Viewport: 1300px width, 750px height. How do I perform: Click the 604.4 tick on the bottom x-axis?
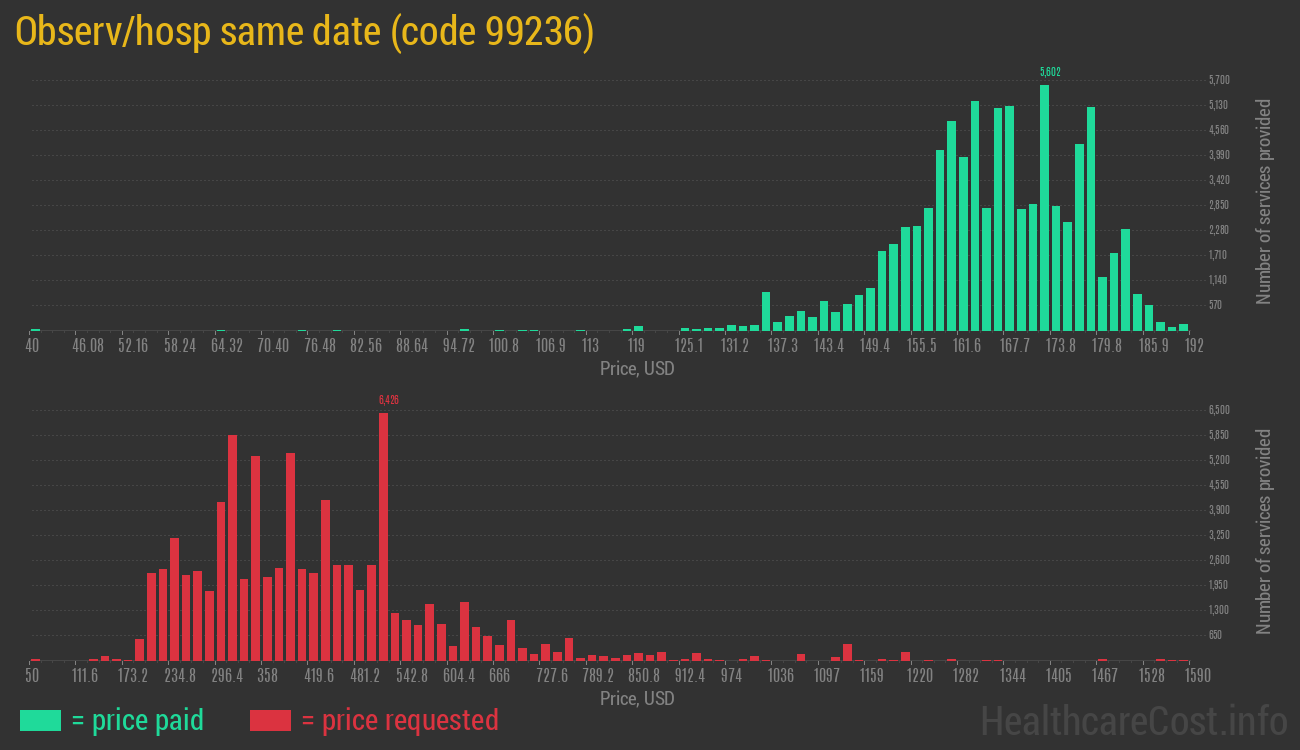tap(459, 676)
